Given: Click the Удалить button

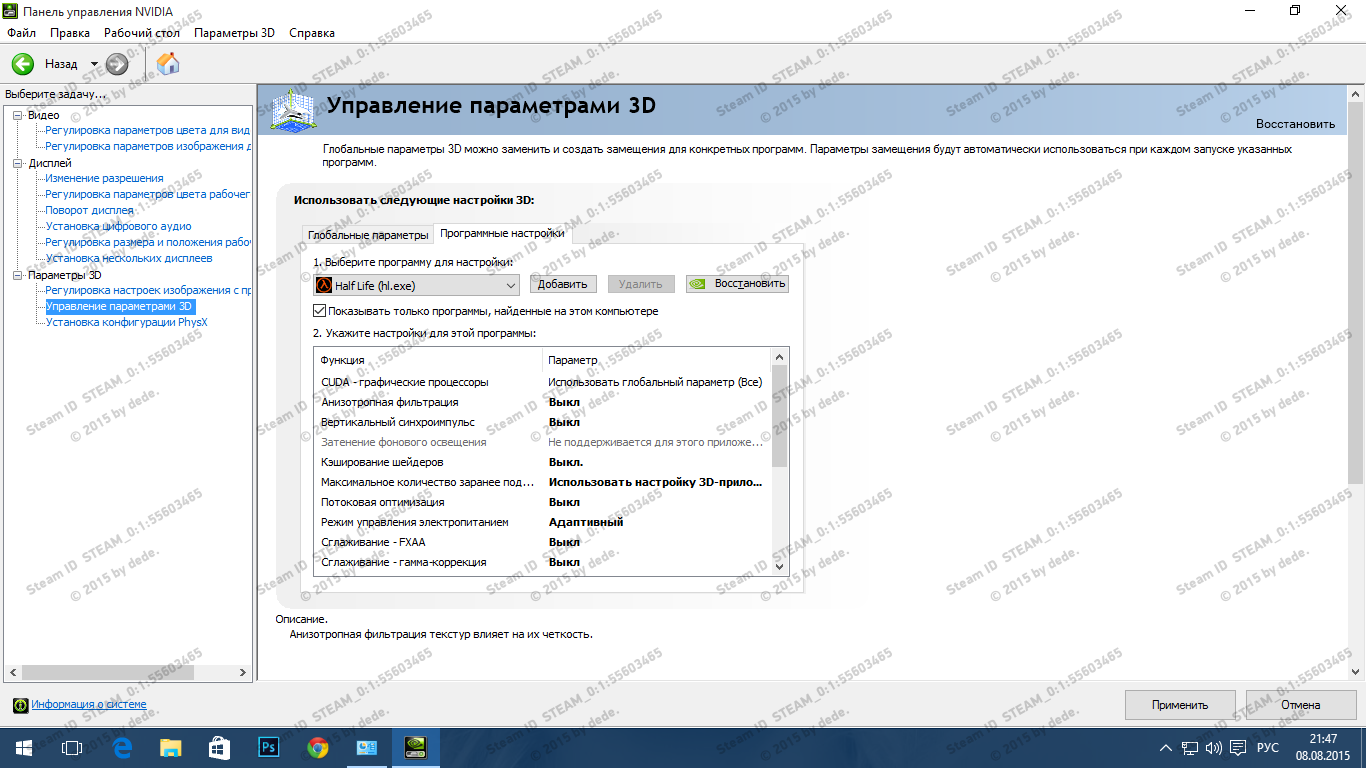Looking at the screenshot, I should pyautogui.click(x=641, y=285).
